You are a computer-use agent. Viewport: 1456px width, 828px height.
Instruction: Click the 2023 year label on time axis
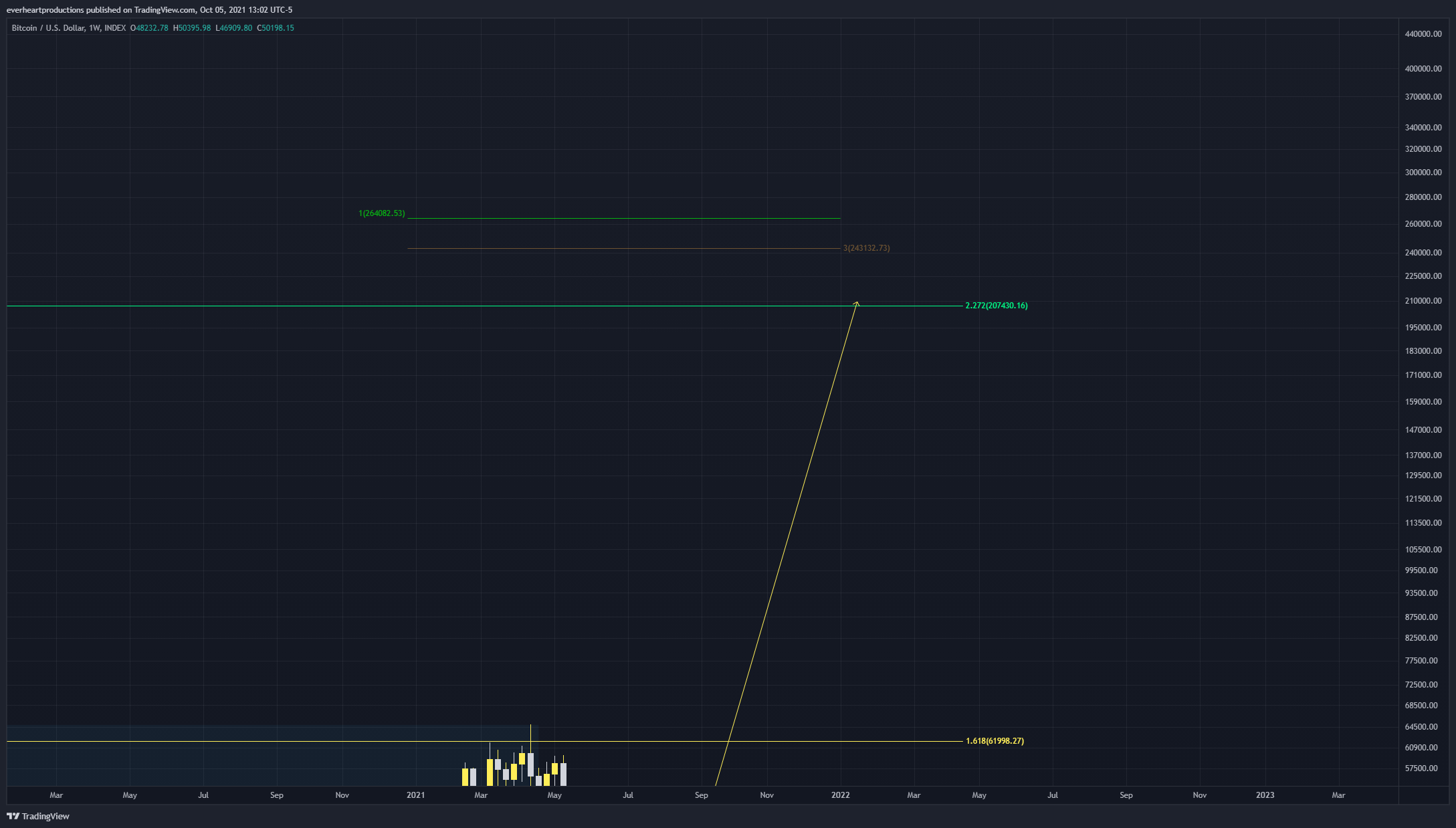1265,795
